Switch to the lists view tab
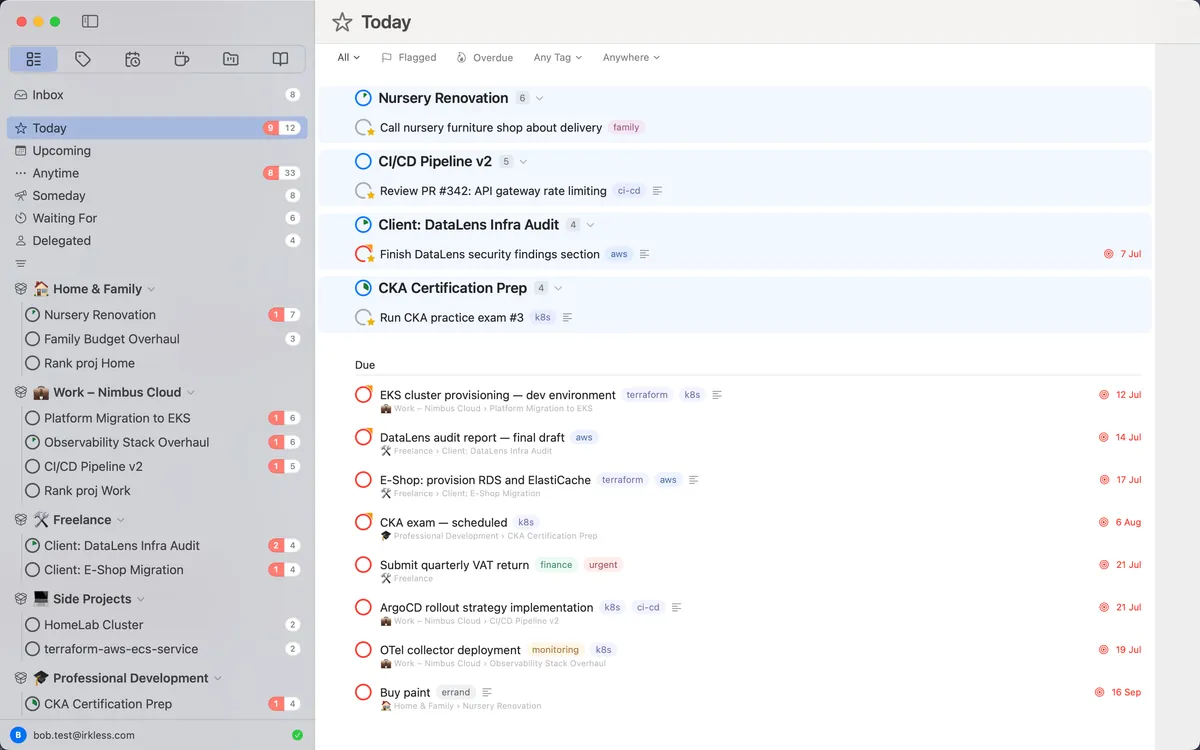 point(34,59)
